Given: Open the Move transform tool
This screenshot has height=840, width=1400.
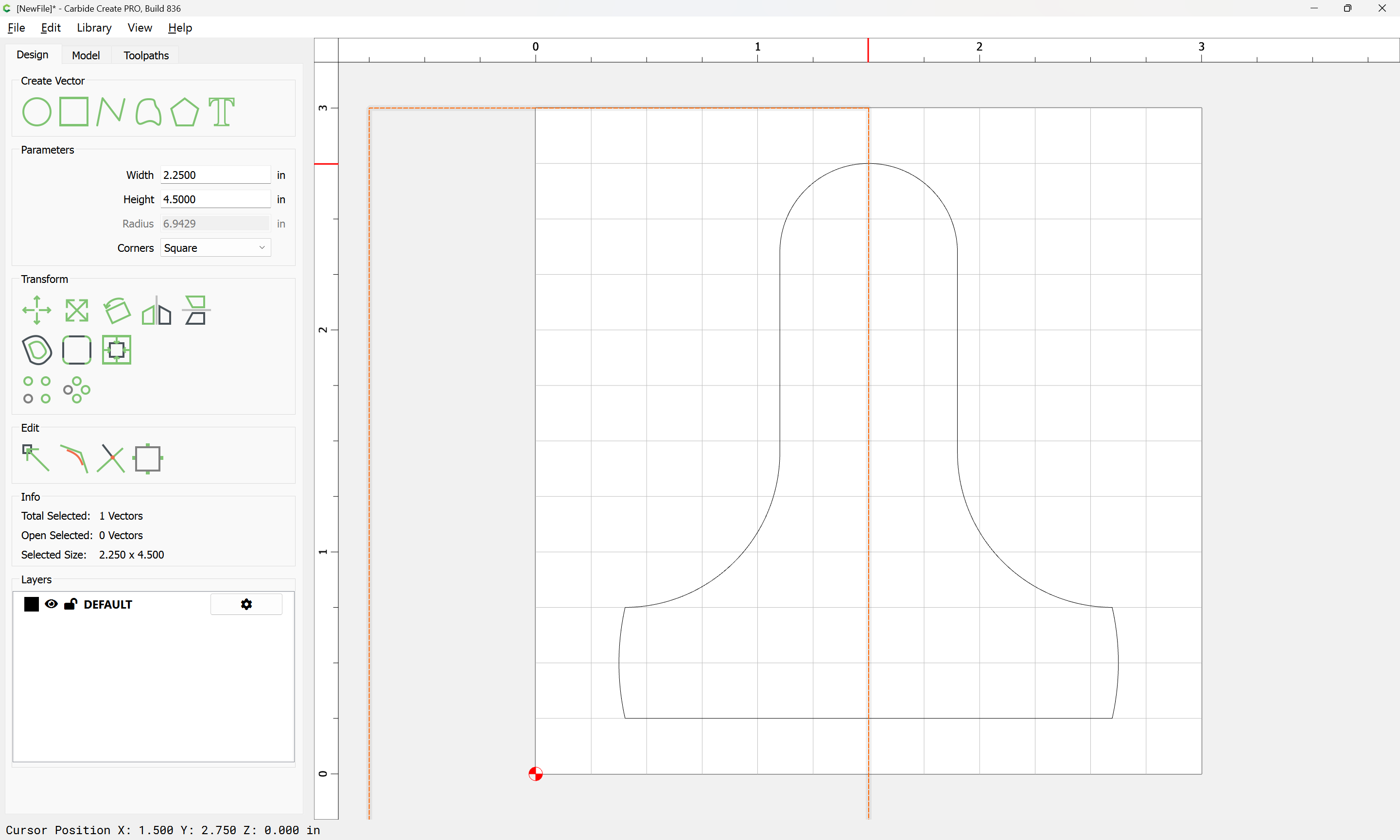Looking at the screenshot, I should coord(37,310).
